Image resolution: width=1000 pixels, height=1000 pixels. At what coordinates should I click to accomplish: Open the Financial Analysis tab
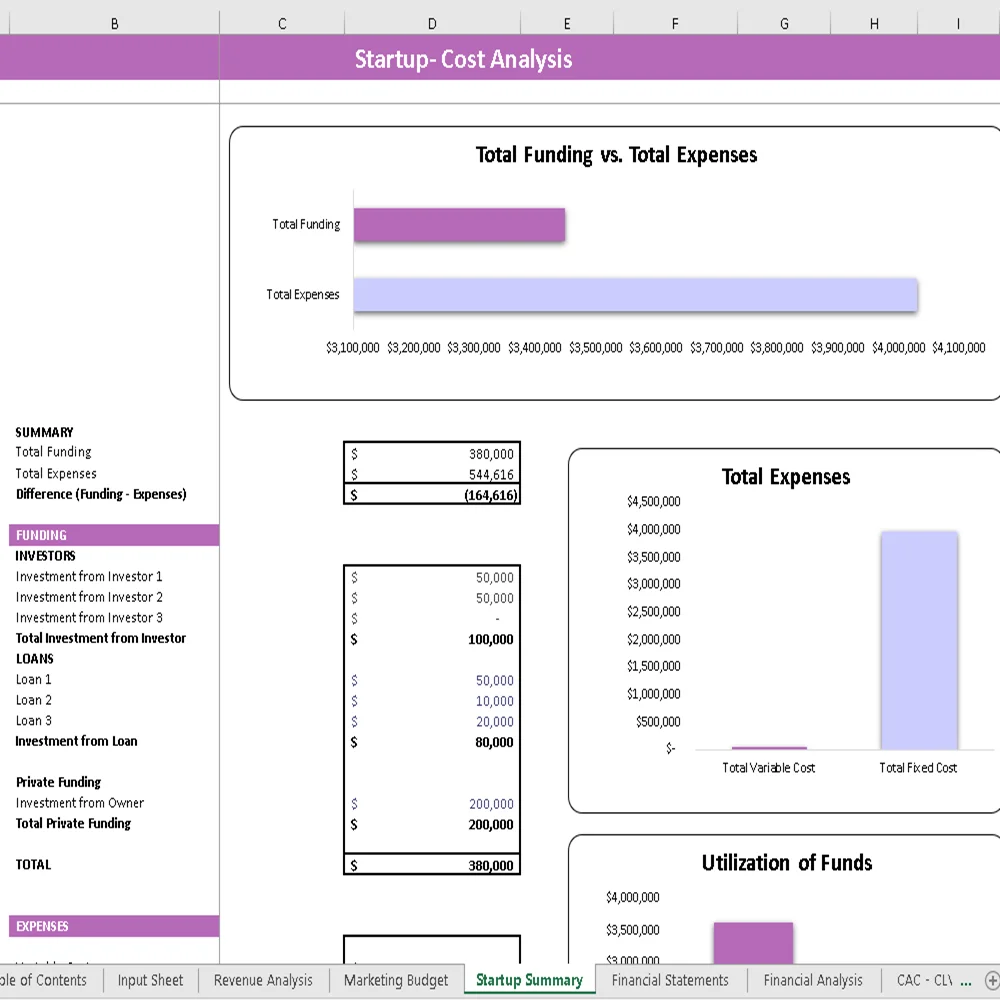click(x=813, y=981)
